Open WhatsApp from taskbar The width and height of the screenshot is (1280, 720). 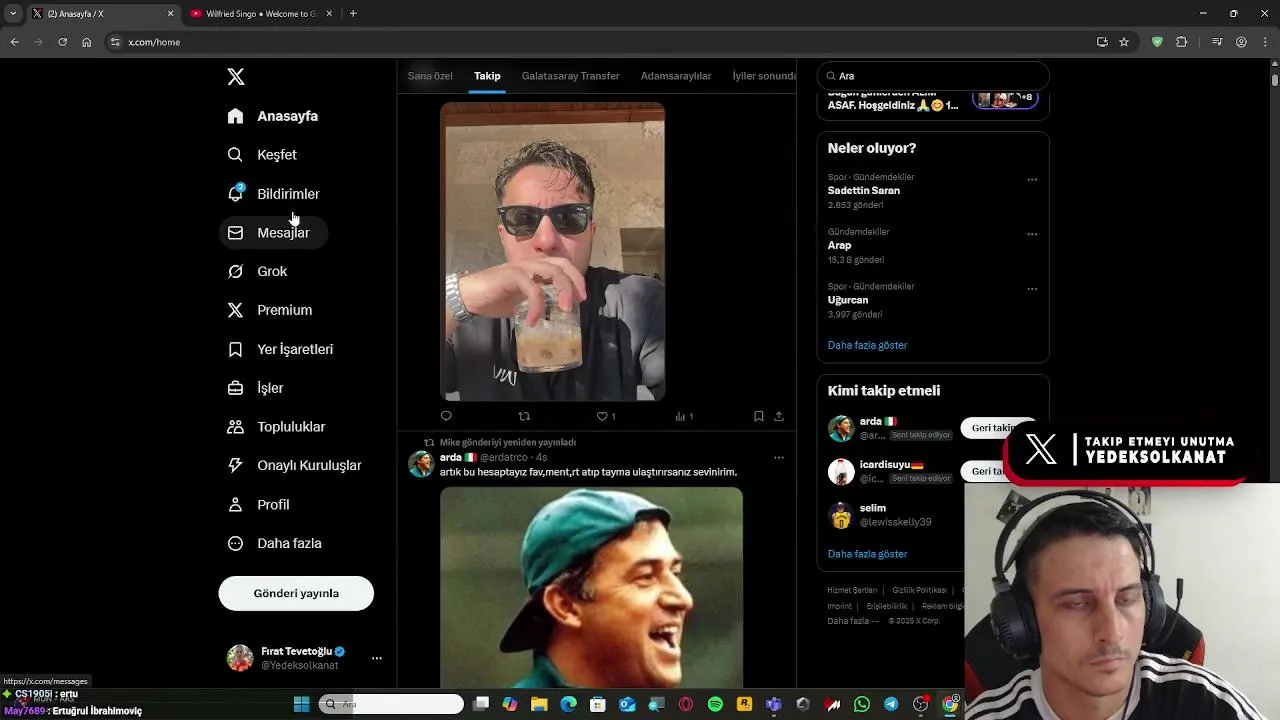click(x=862, y=704)
